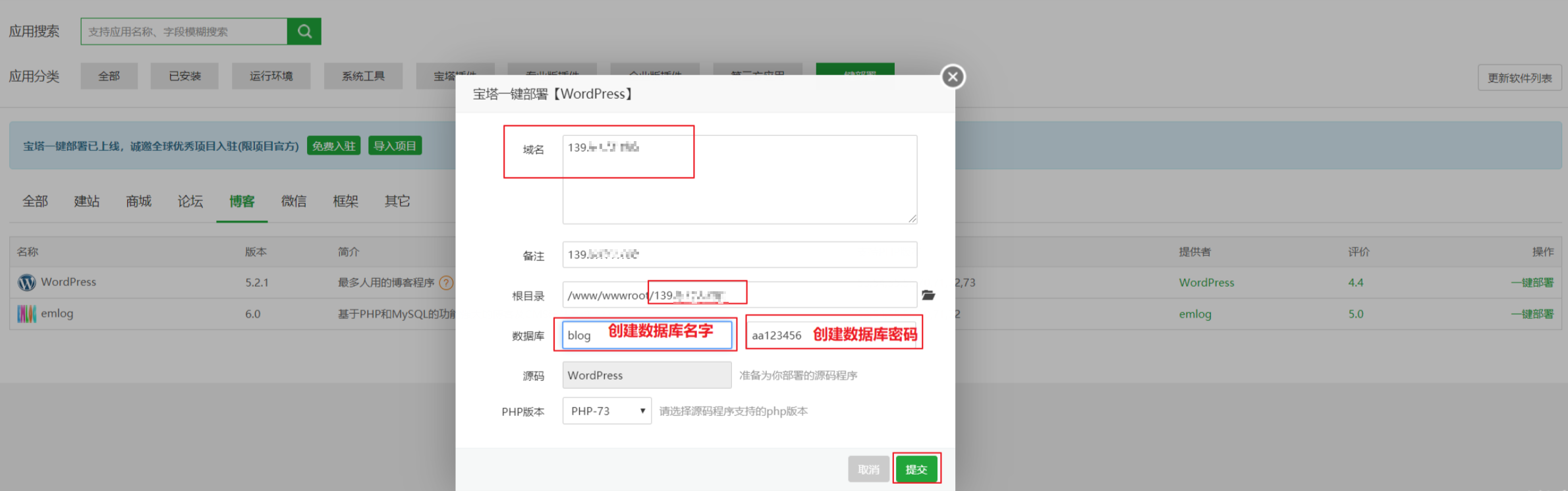1568x491 pixels.
Task: Cancel the dialog with 取消
Action: 868,469
